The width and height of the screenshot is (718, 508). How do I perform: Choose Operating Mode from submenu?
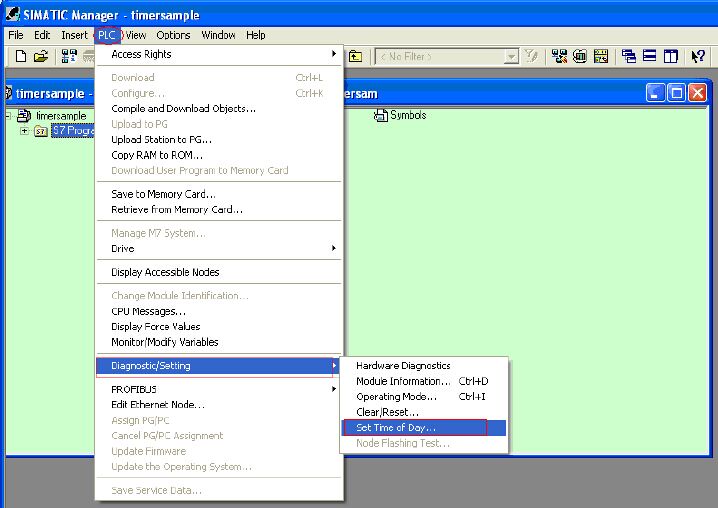pos(424,397)
